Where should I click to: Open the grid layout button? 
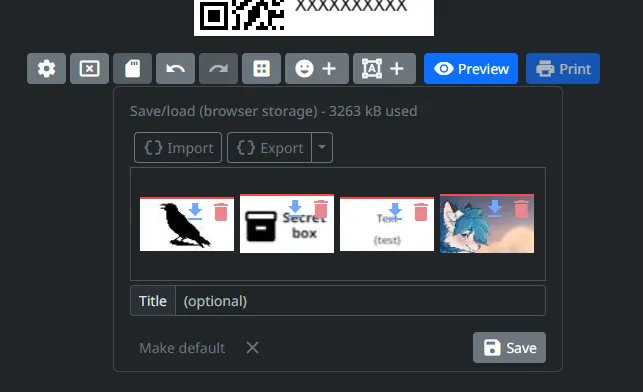[x=262, y=68]
